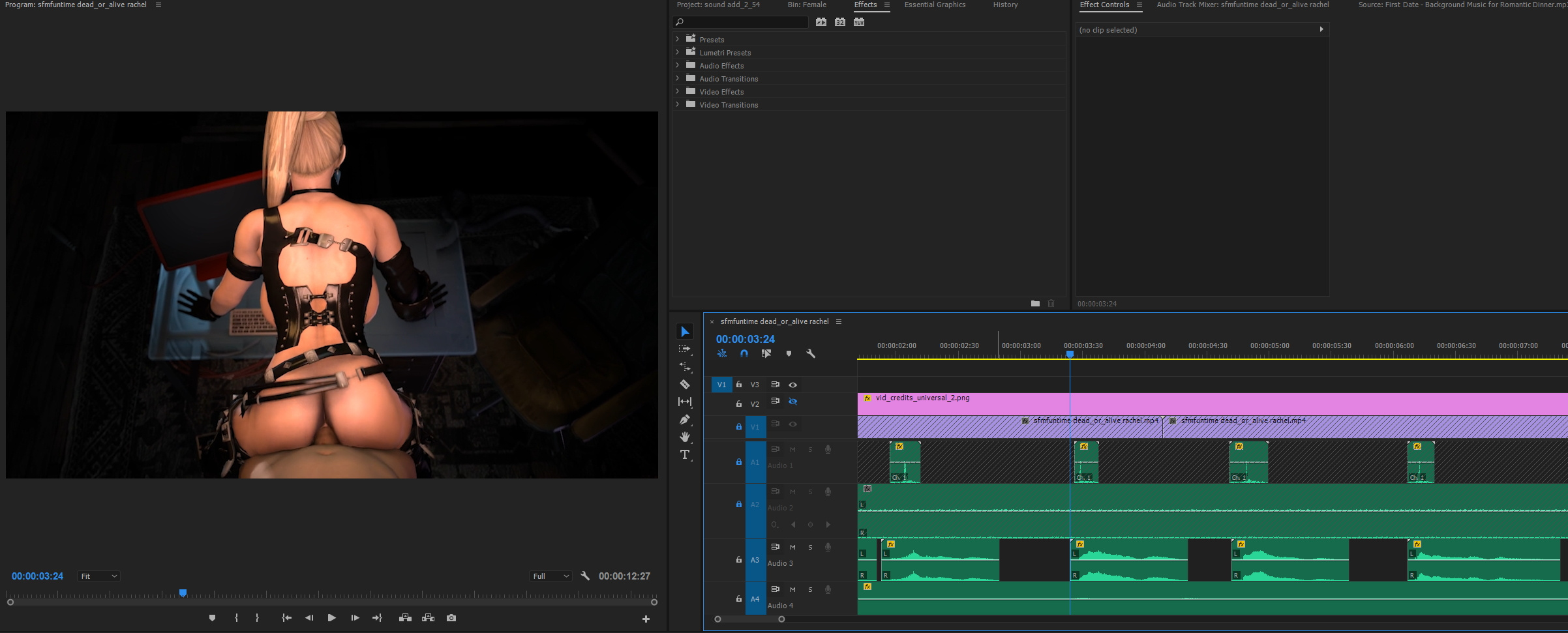Filter by Accelerated Effects icon

[x=821, y=22]
